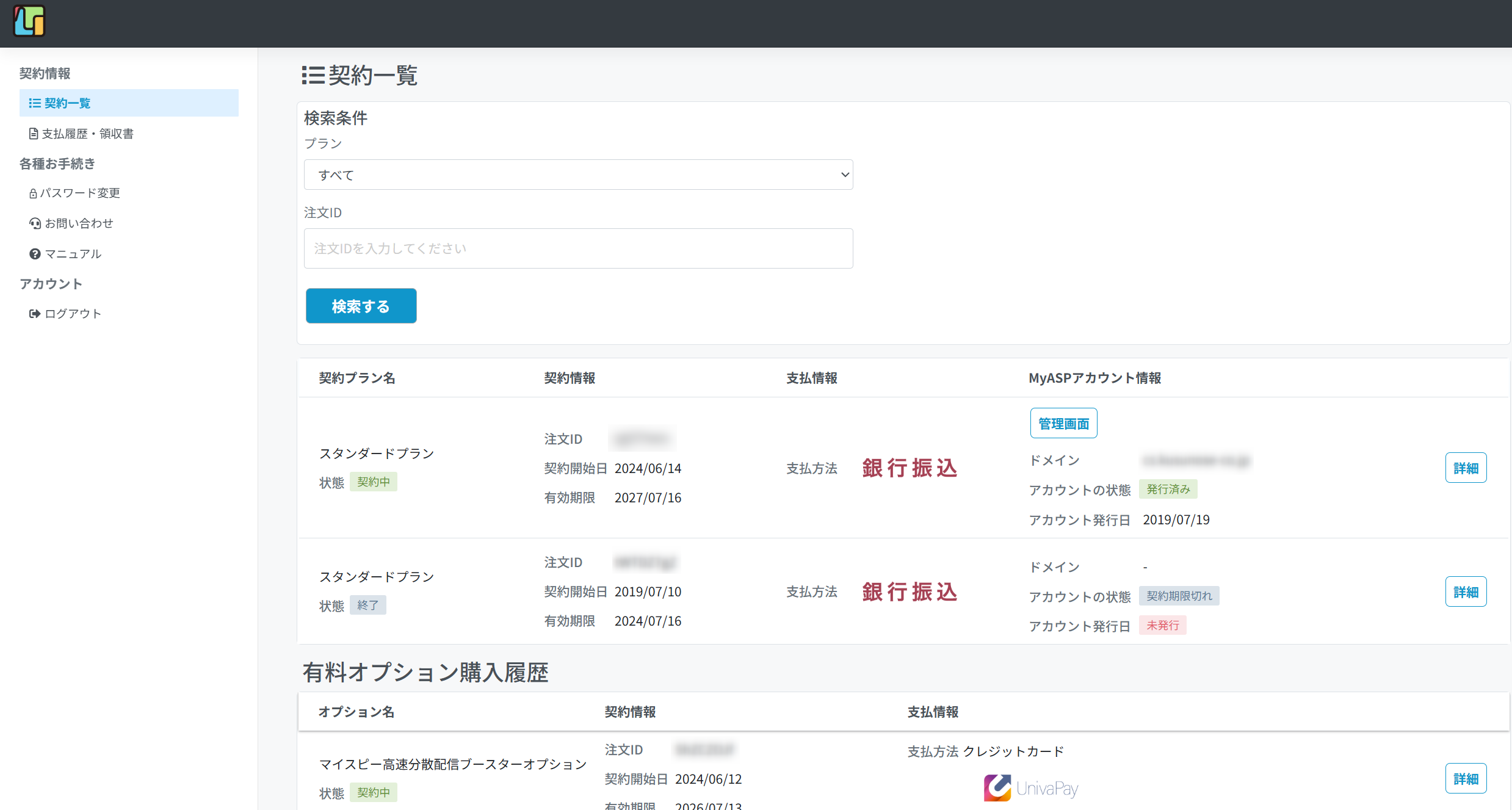The width and height of the screenshot is (1512, 810).
Task: Select ログアウト in the sidebar
Action: [65, 313]
